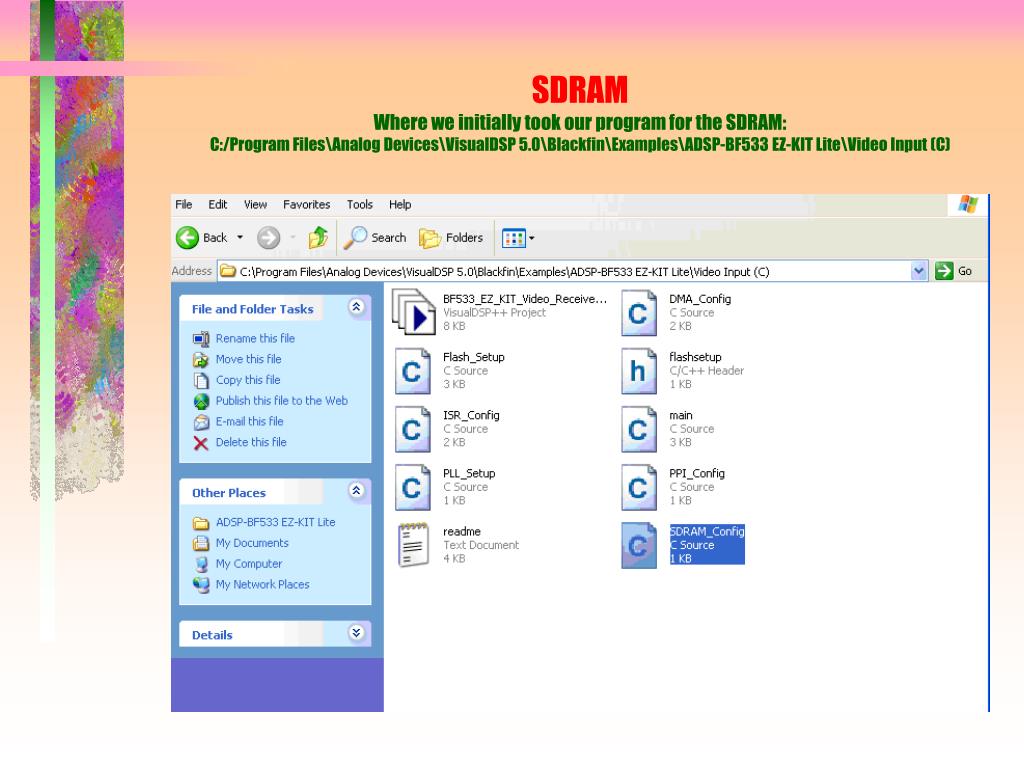Select the DMA_Config C source icon
Image resolution: width=1024 pixels, height=768 pixels.
[x=639, y=313]
